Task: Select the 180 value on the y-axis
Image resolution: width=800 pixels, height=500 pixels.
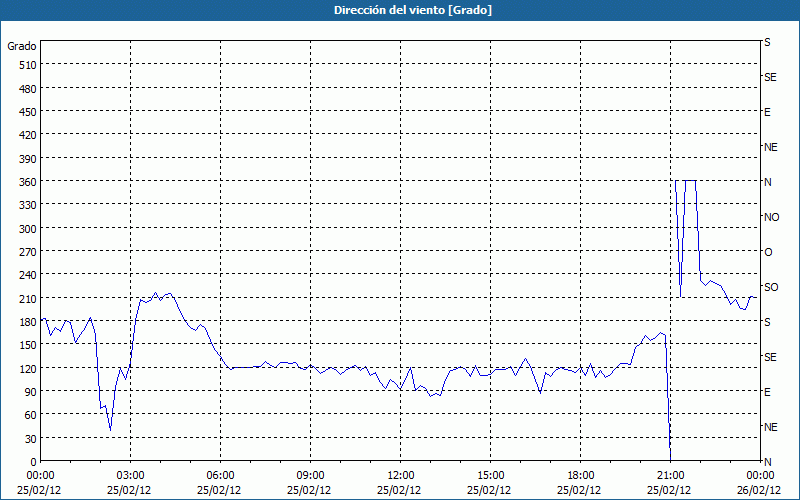Action: click(28, 322)
